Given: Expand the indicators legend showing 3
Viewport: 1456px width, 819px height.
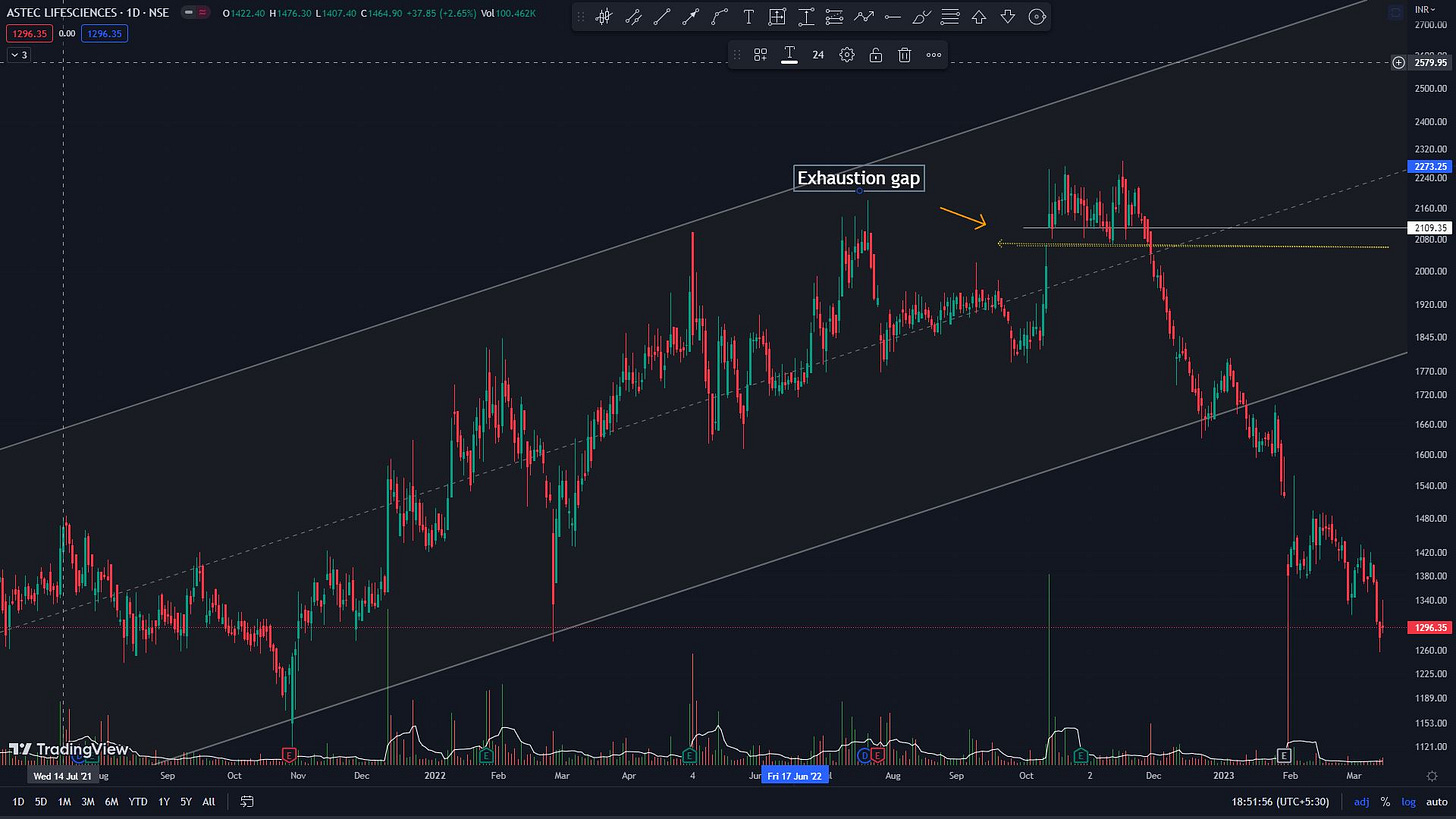Looking at the screenshot, I should [20, 55].
